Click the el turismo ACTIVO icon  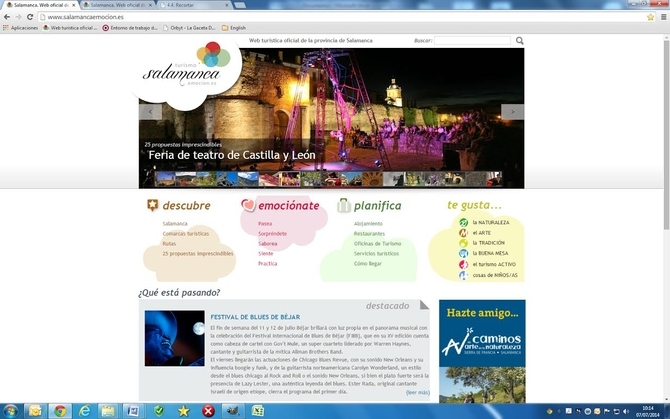463,265
